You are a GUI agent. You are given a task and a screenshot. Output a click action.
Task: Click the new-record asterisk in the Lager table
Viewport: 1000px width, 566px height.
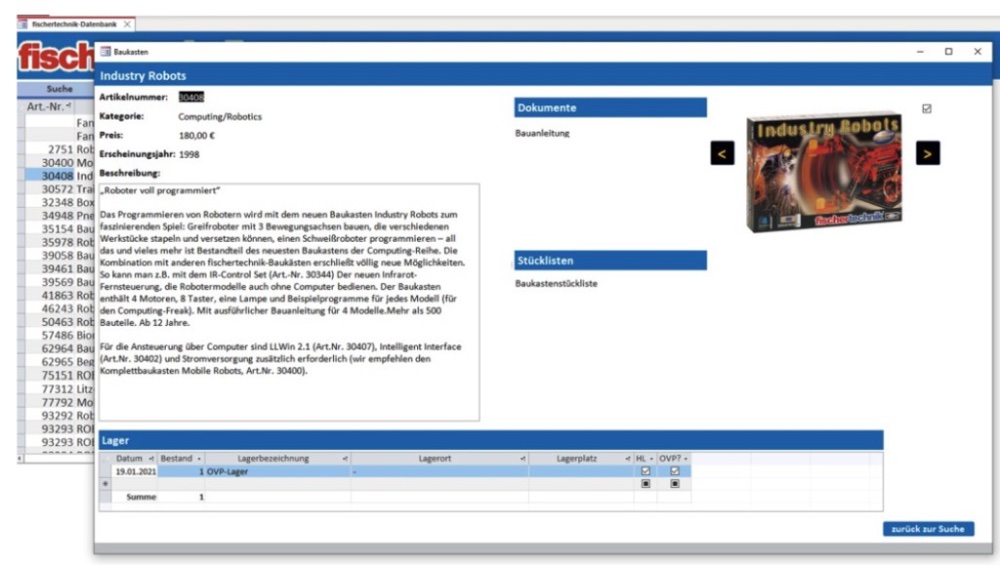[105, 484]
